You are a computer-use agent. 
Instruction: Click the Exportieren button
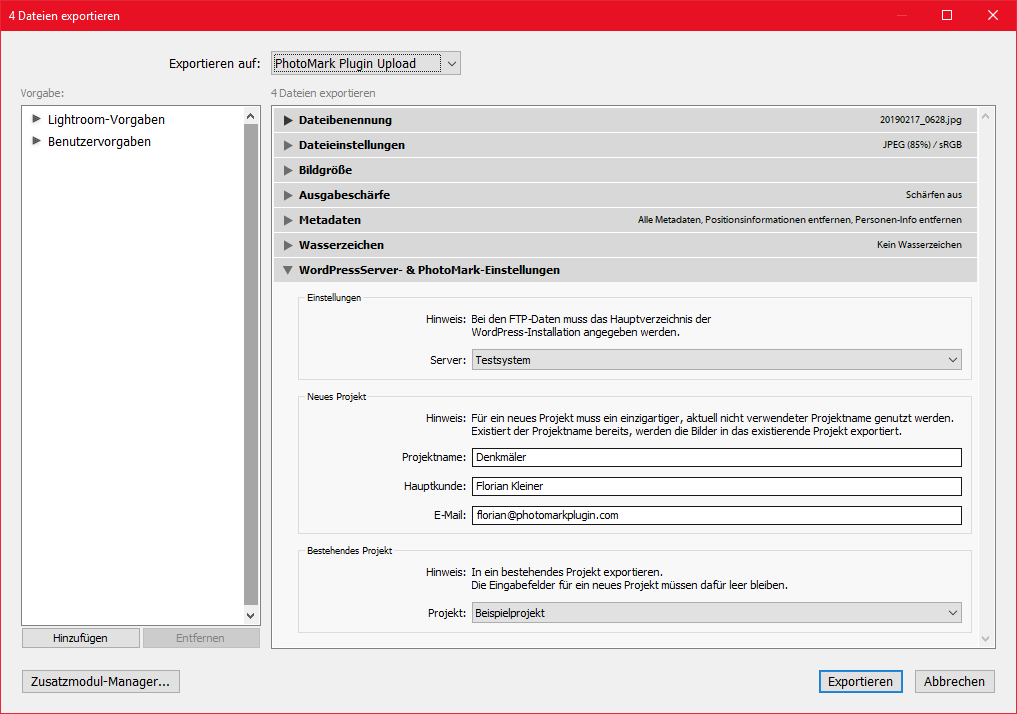point(861,682)
